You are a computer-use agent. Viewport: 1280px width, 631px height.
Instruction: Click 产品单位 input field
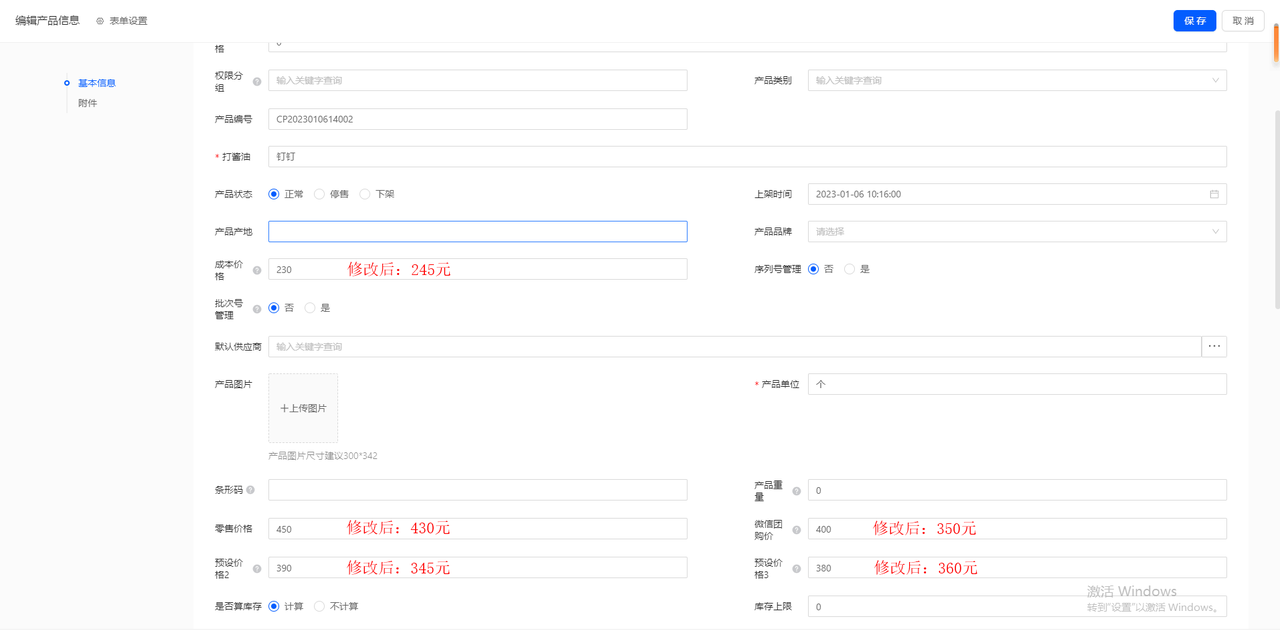(1017, 384)
